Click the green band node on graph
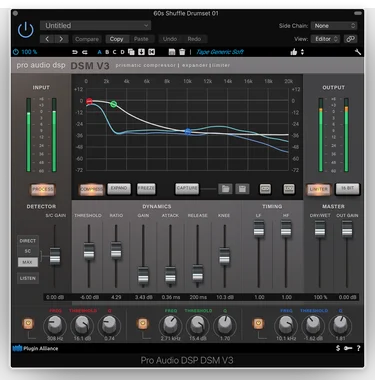Image resolution: width=375 pixels, height=380 pixels. [114, 104]
